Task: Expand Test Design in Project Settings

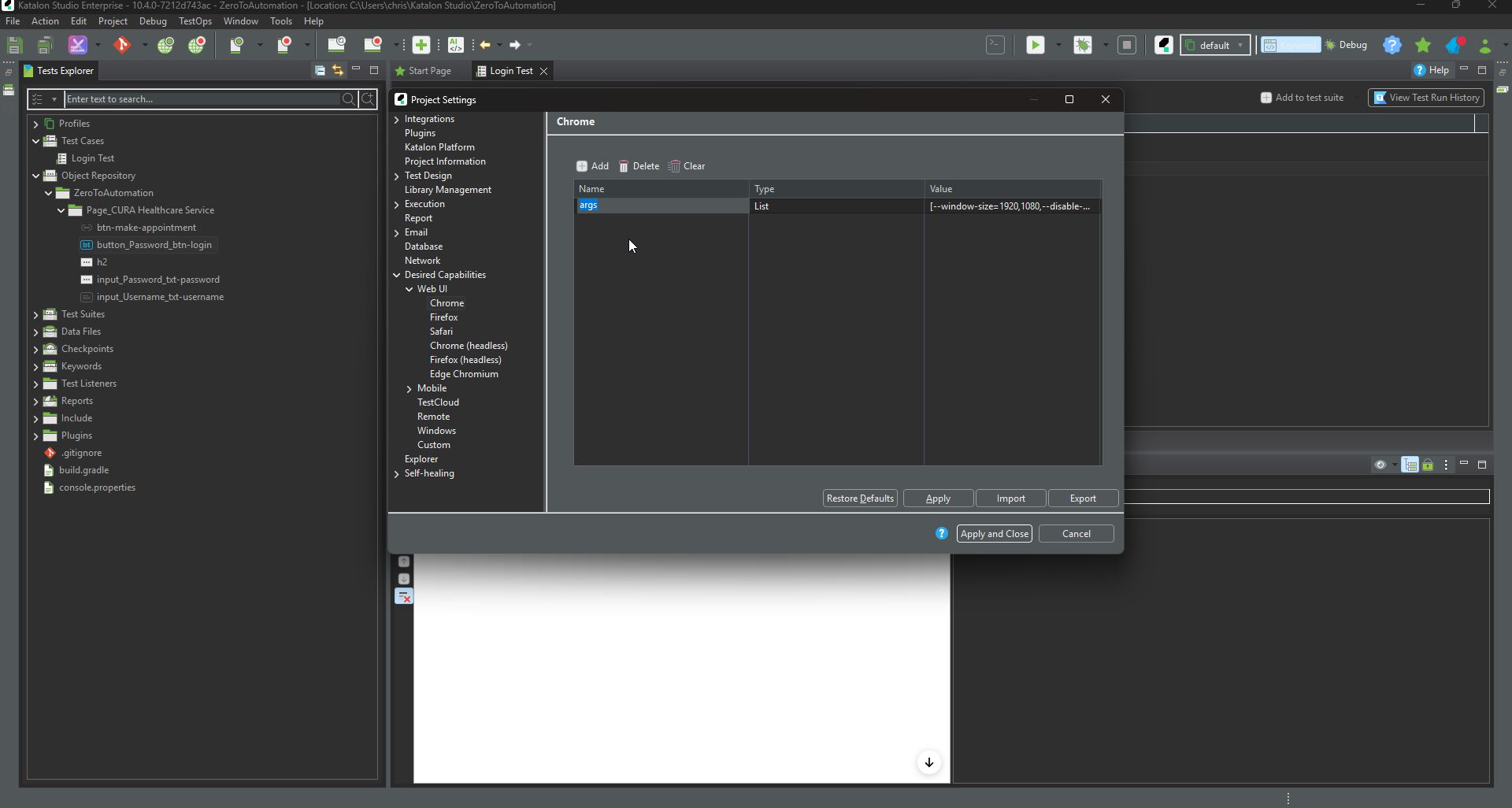Action: tap(397, 176)
